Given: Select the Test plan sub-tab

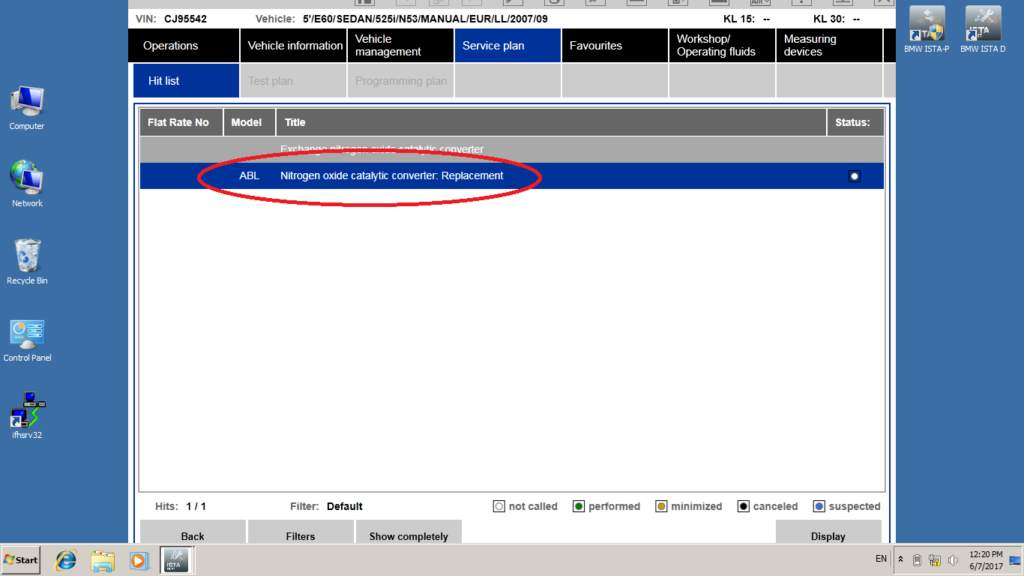Looking at the screenshot, I should [x=293, y=81].
